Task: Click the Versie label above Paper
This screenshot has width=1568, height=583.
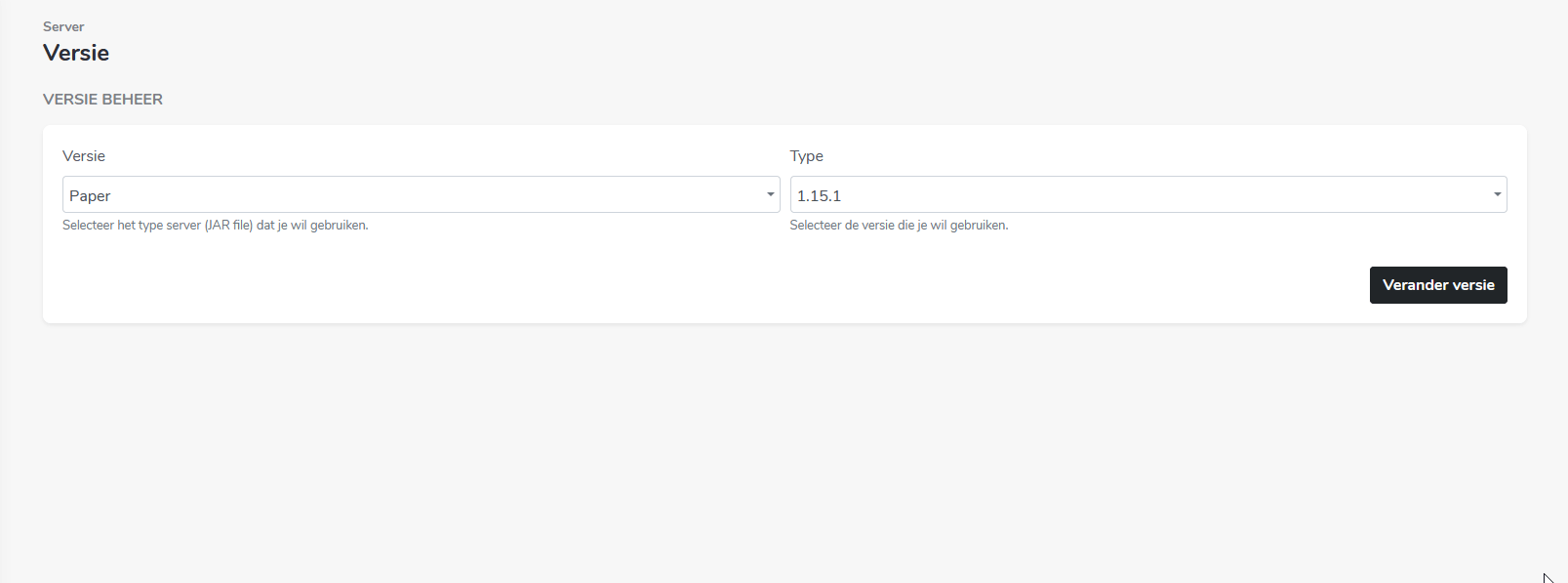Action: click(84, 156)
